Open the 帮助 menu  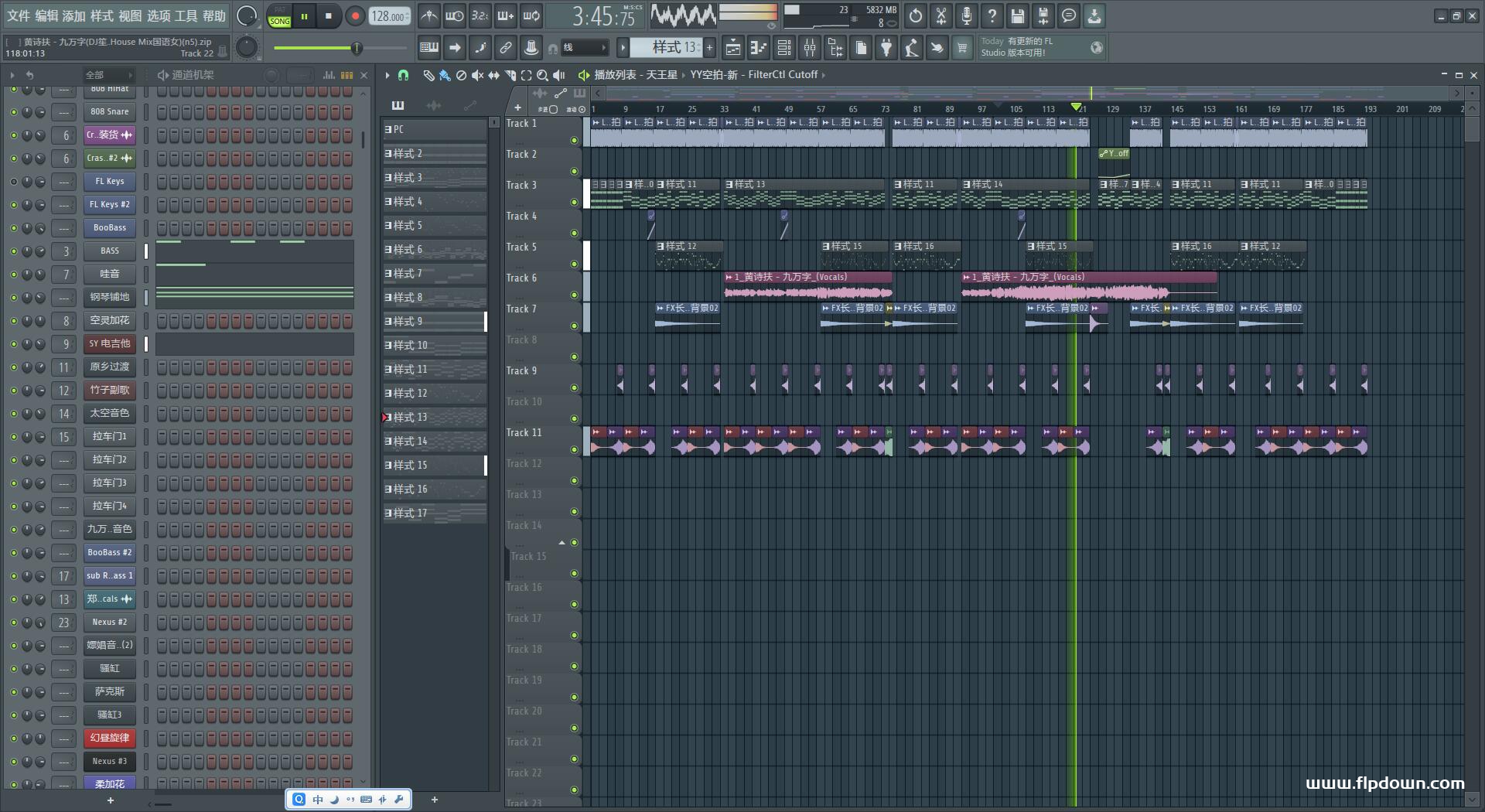(x=214, y=15)
